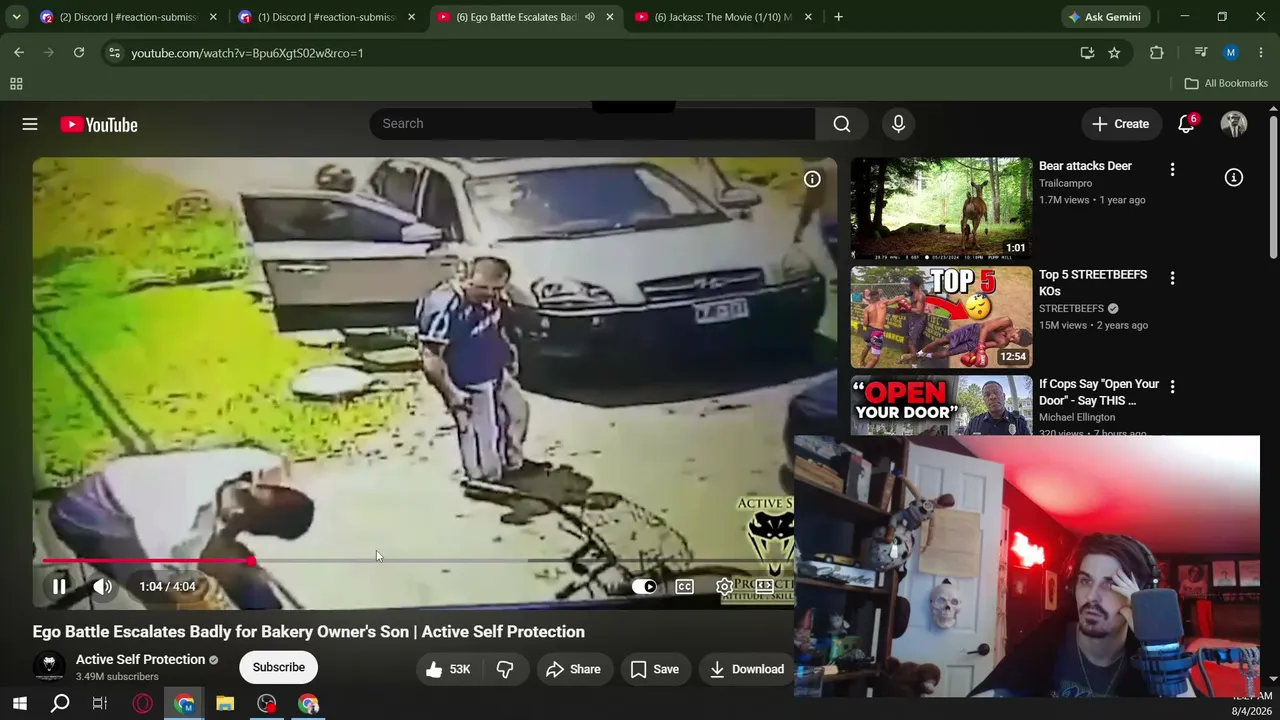Reload the current page
The height and width of the screenshot is (720, 1280).
(x=79, y=53)
